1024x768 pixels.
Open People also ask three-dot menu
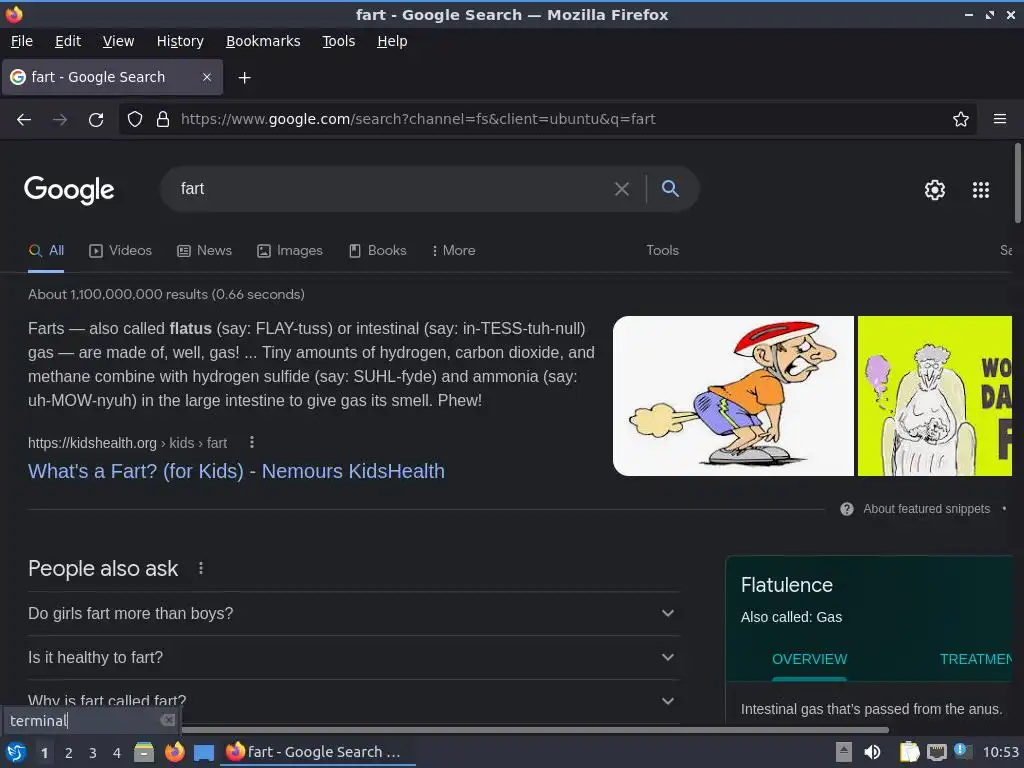[x=201, y=568]
